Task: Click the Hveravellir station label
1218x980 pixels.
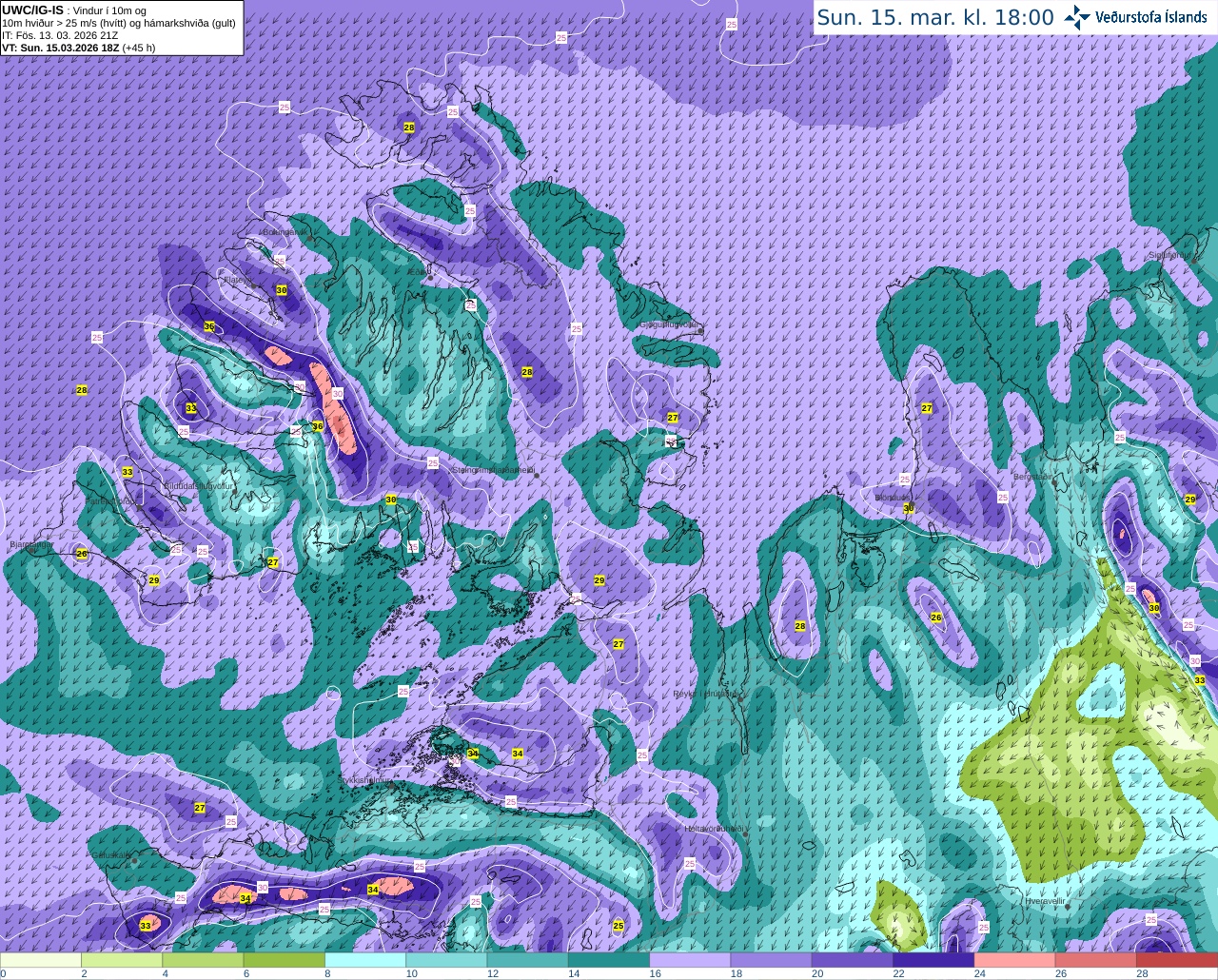Action: tap(1044, 899)
